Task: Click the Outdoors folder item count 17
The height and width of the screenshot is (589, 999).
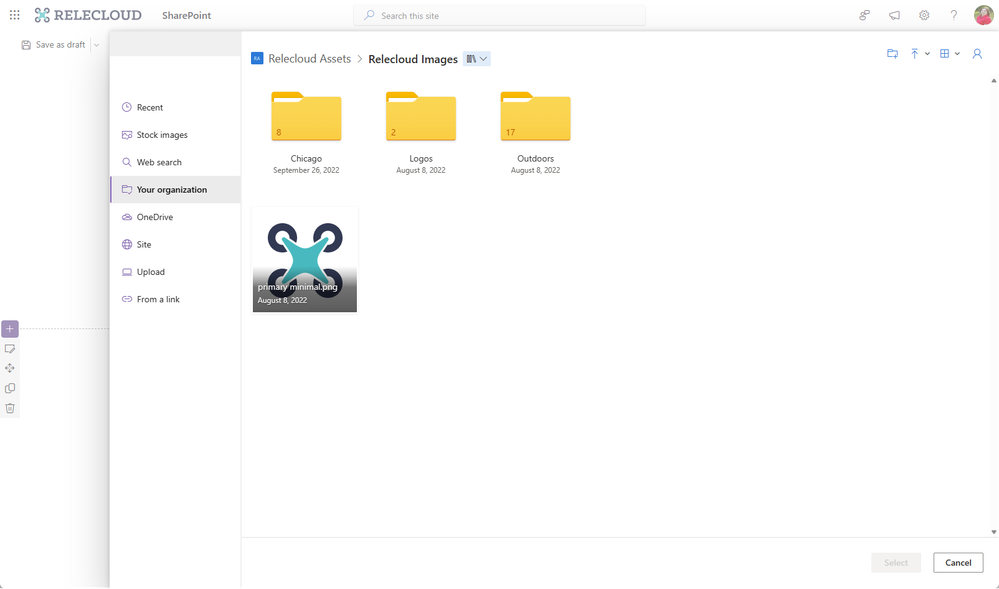Action: point(510,133)
